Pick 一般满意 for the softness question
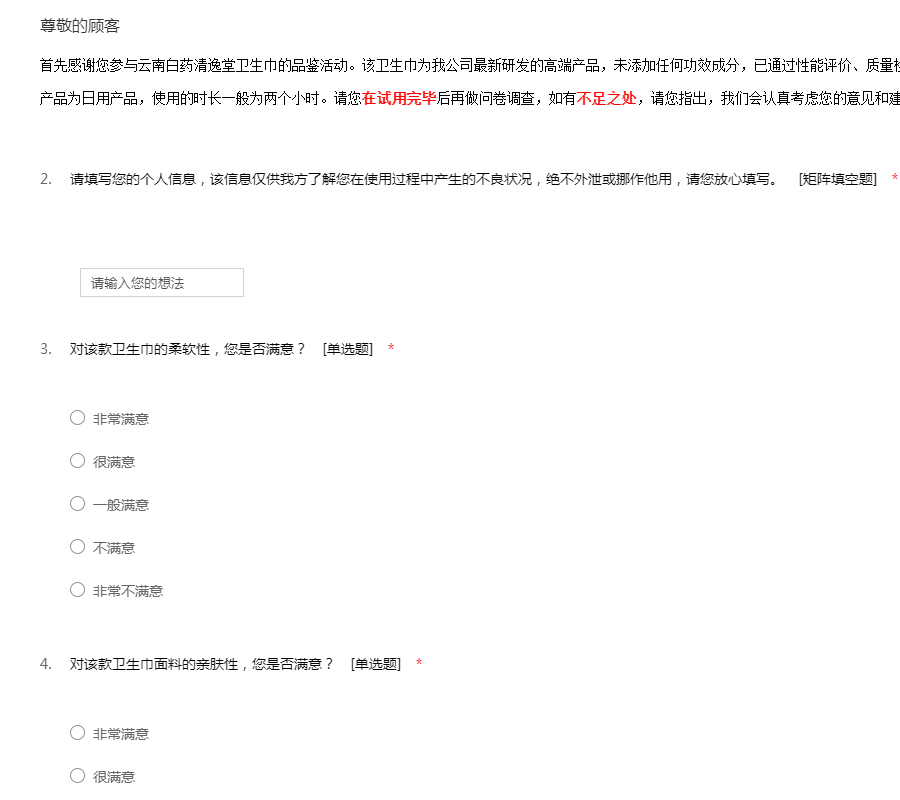This screenshot has width=900, height=800. tap(78, 504)
